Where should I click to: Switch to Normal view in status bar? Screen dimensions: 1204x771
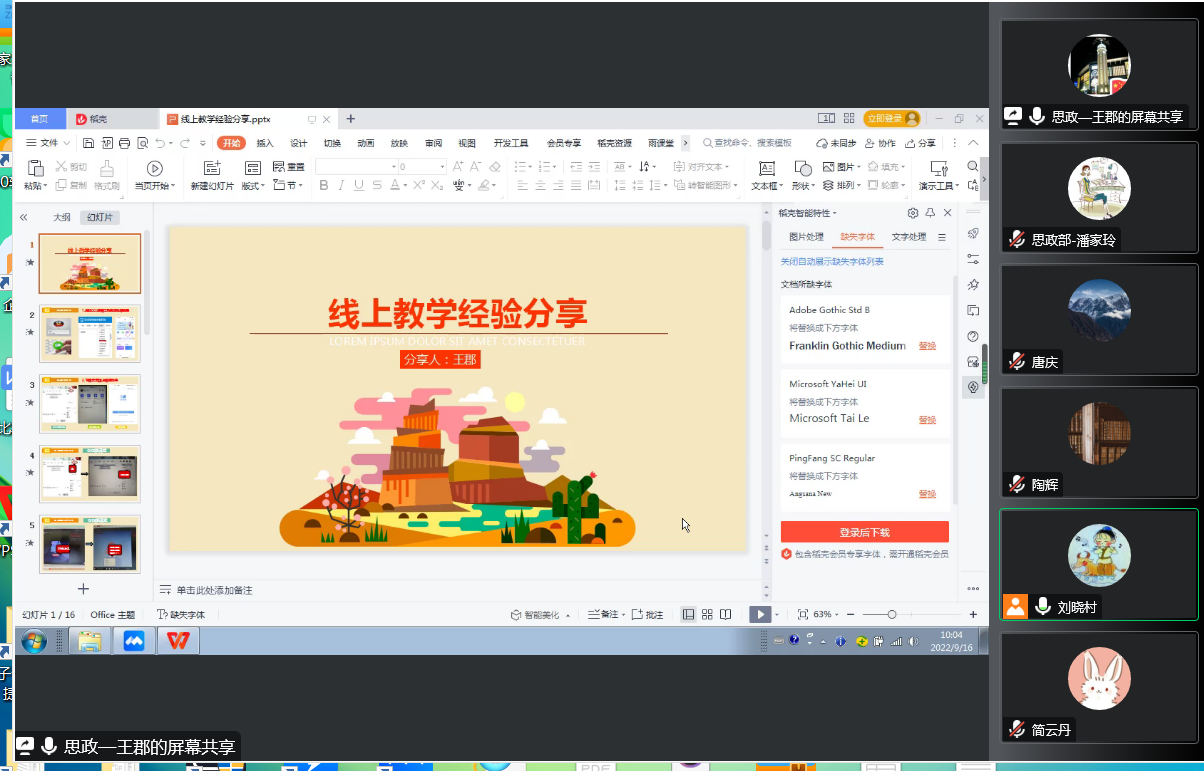[689, 615]
